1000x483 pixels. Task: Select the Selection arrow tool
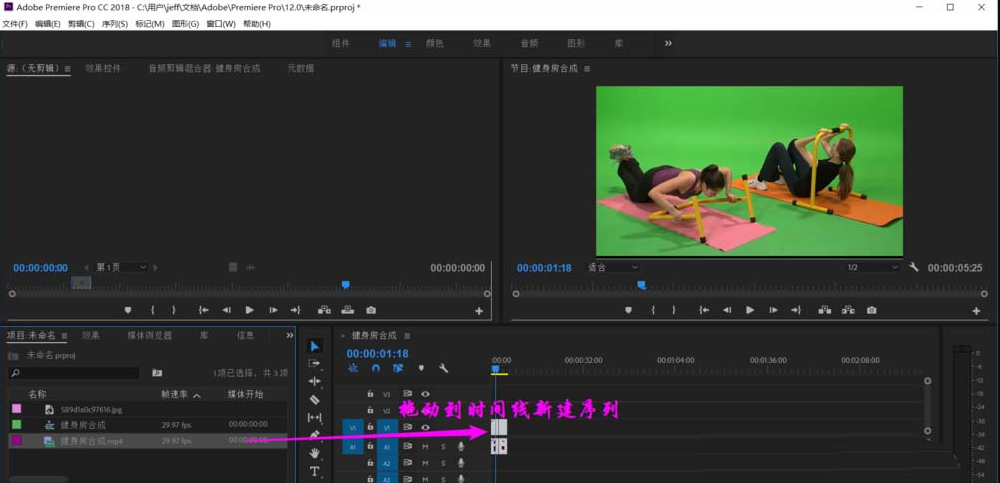(x=315, y=346)
